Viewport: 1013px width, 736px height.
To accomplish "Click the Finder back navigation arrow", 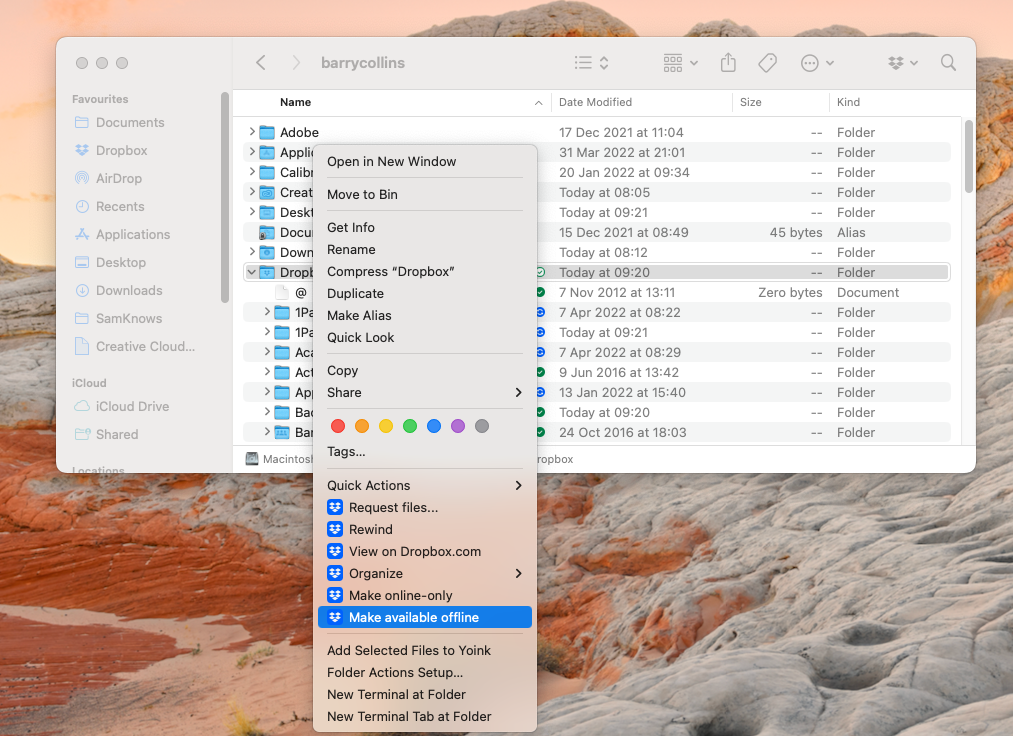I will click(x=261, y=63).
